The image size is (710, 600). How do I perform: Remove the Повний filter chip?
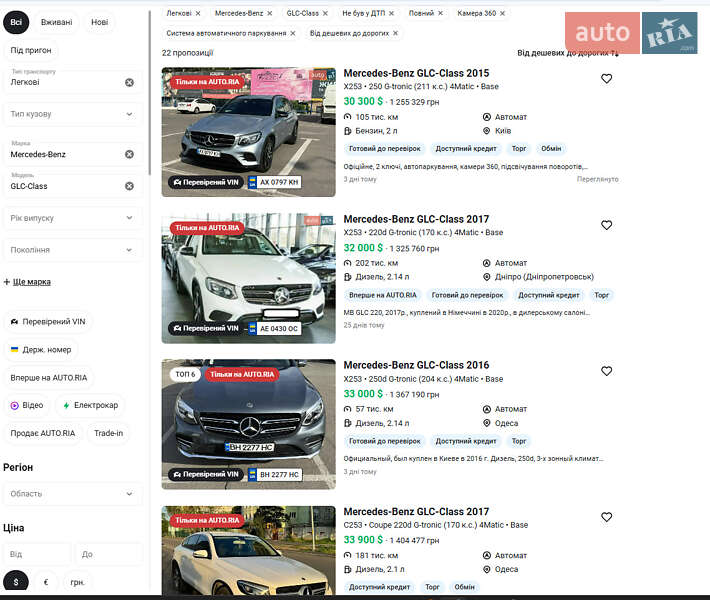(x=440, y=14)
